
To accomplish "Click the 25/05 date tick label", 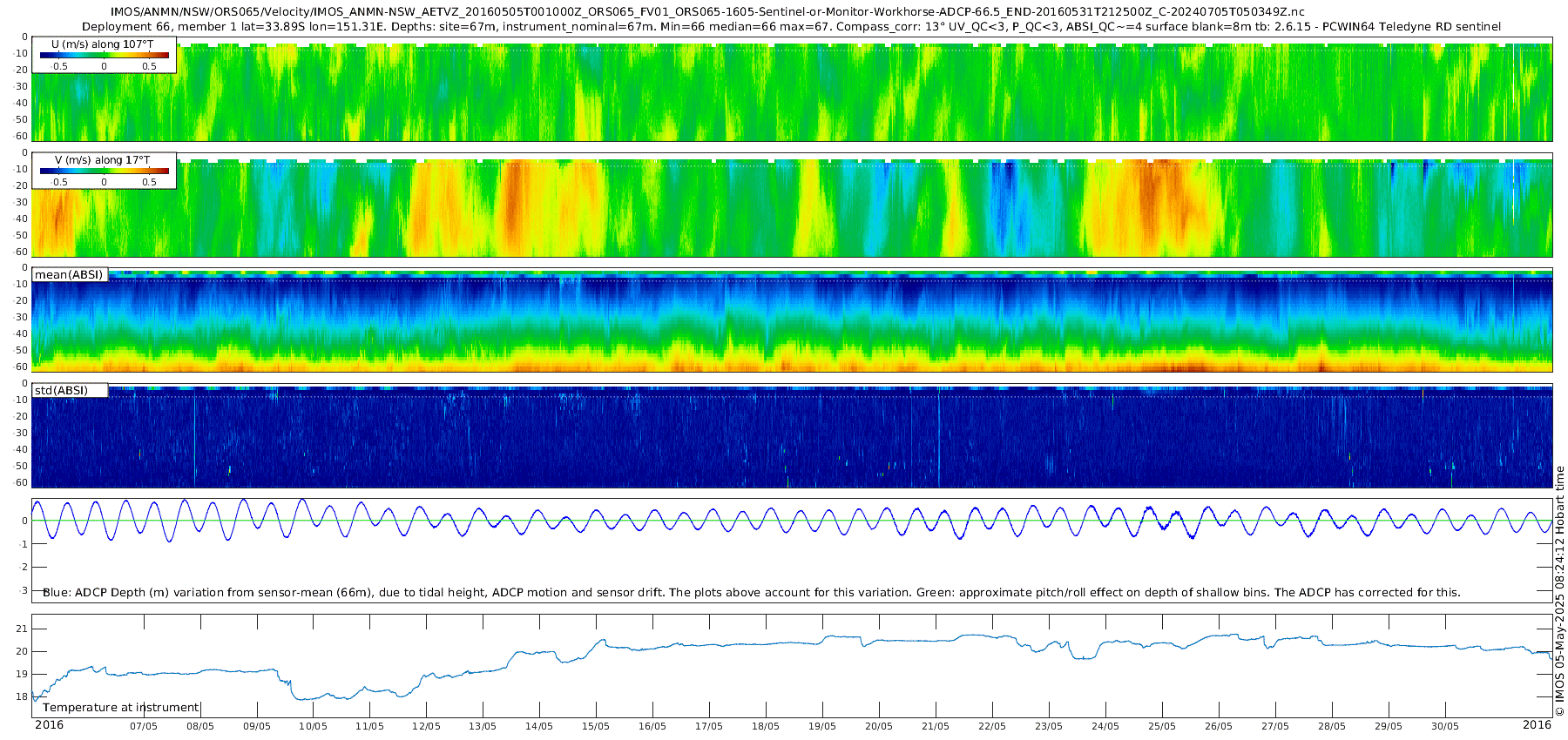I will click(1162, 726).
